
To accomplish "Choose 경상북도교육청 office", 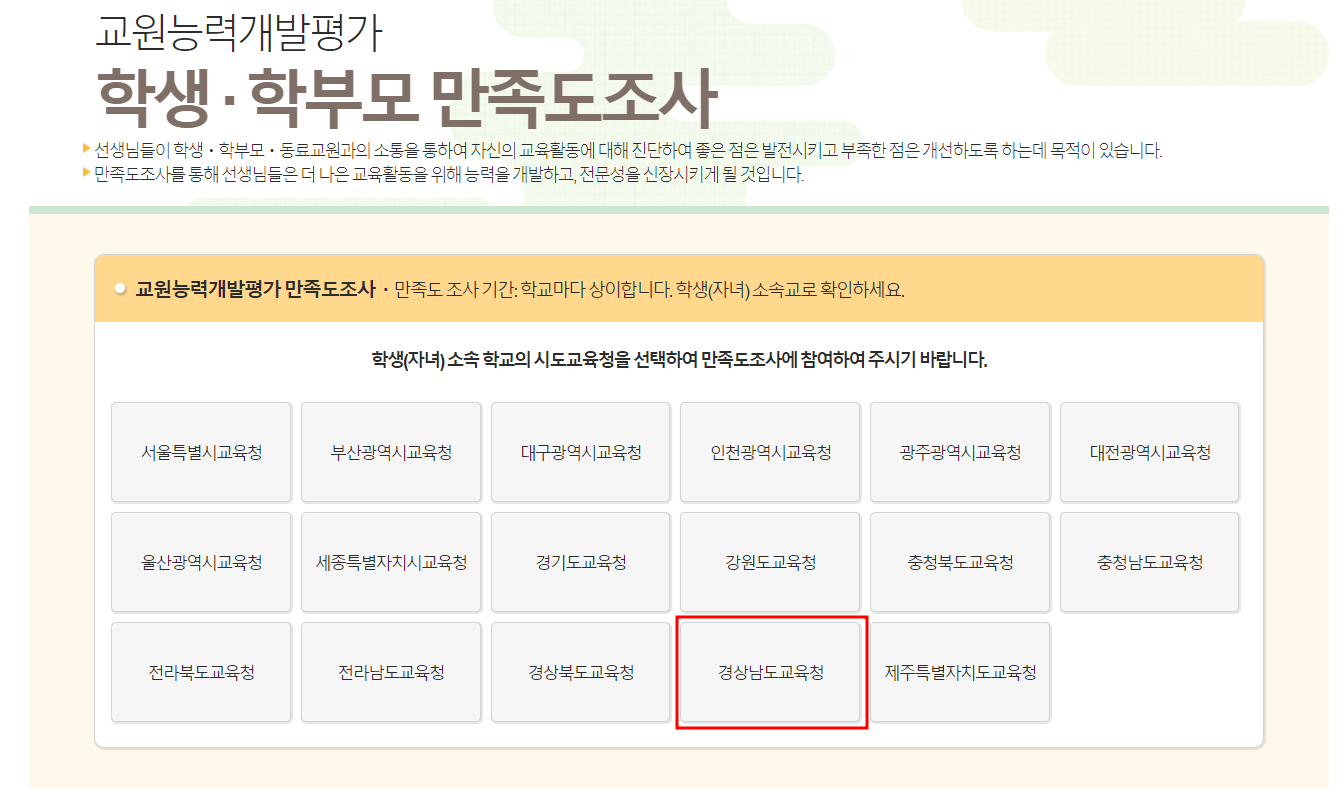I will [581, 672].
